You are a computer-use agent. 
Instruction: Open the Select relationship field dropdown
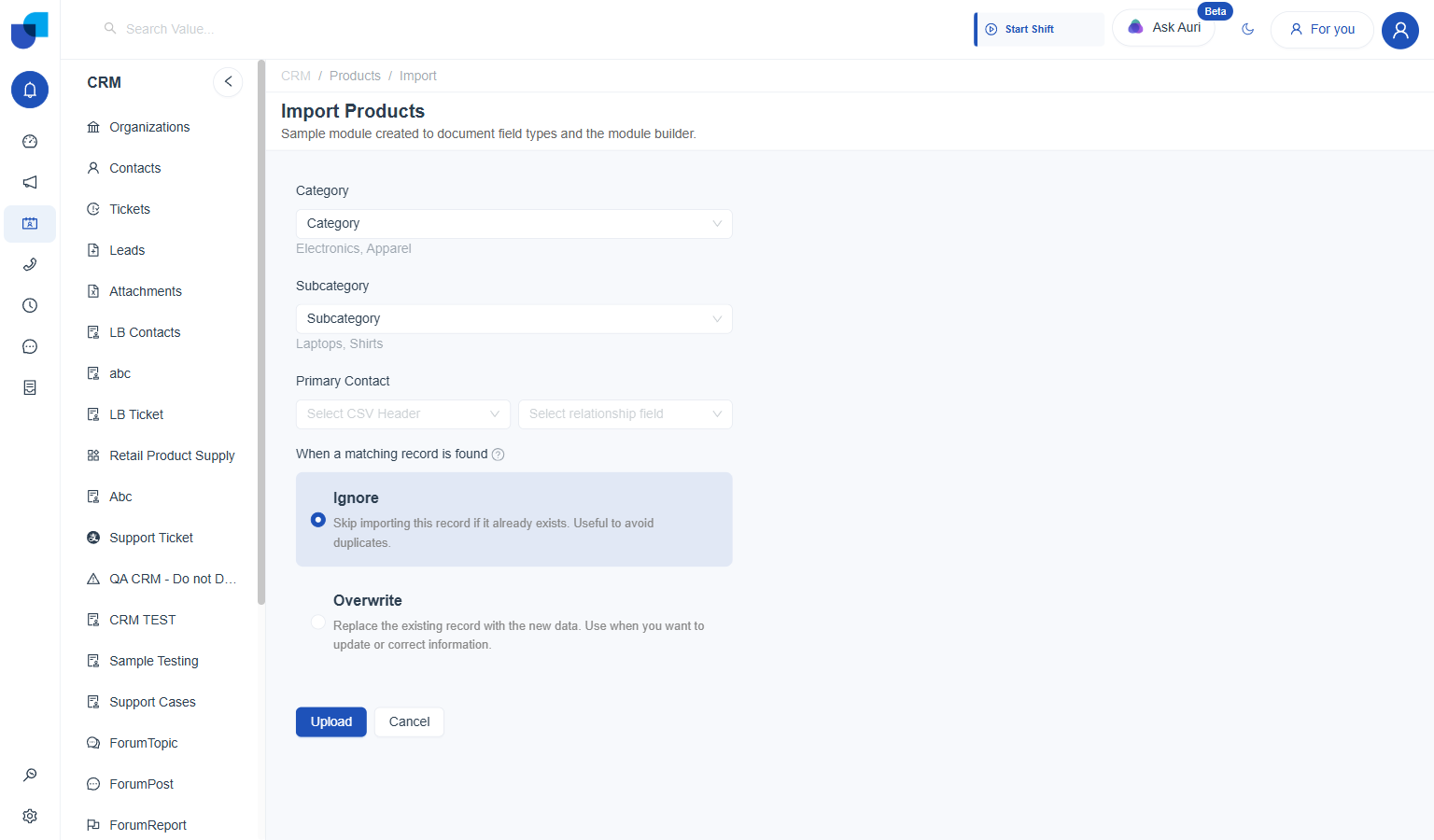(x=626, y=414)
